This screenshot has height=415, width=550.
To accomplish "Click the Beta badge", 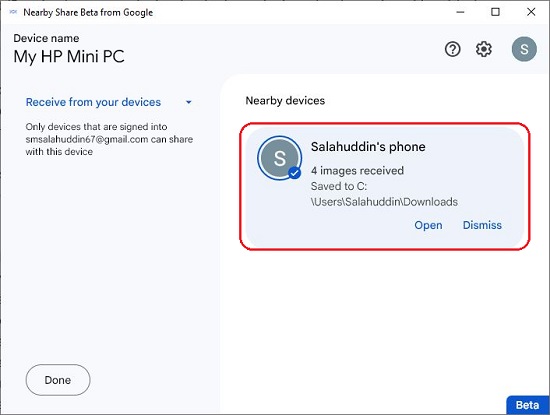I will (528, 405).
